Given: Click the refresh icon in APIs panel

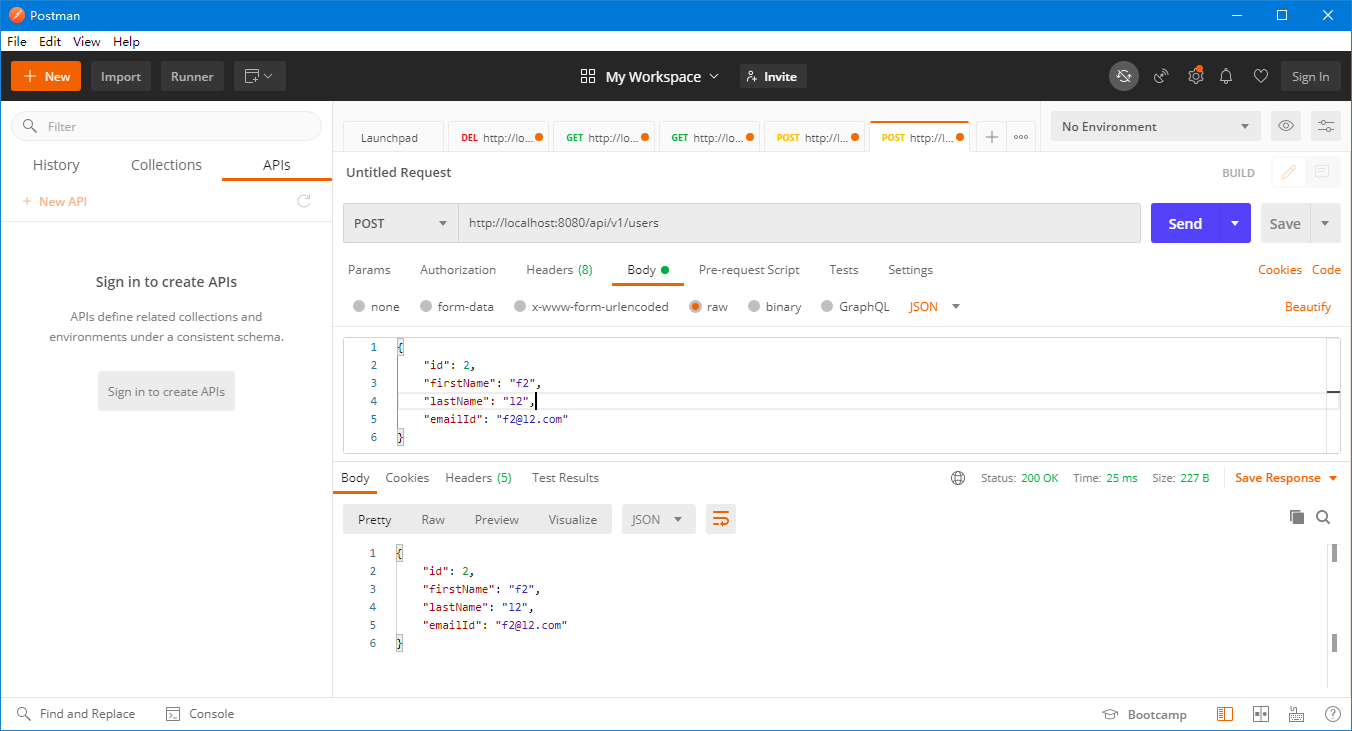Looking at the screenshot, I should 304,201.
